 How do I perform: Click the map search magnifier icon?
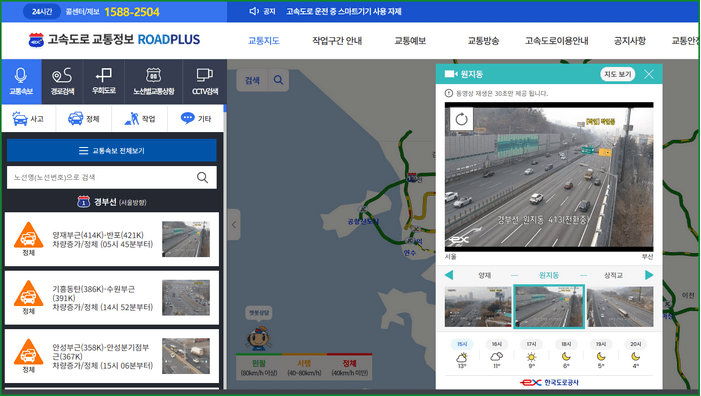[x=279, y=80]
